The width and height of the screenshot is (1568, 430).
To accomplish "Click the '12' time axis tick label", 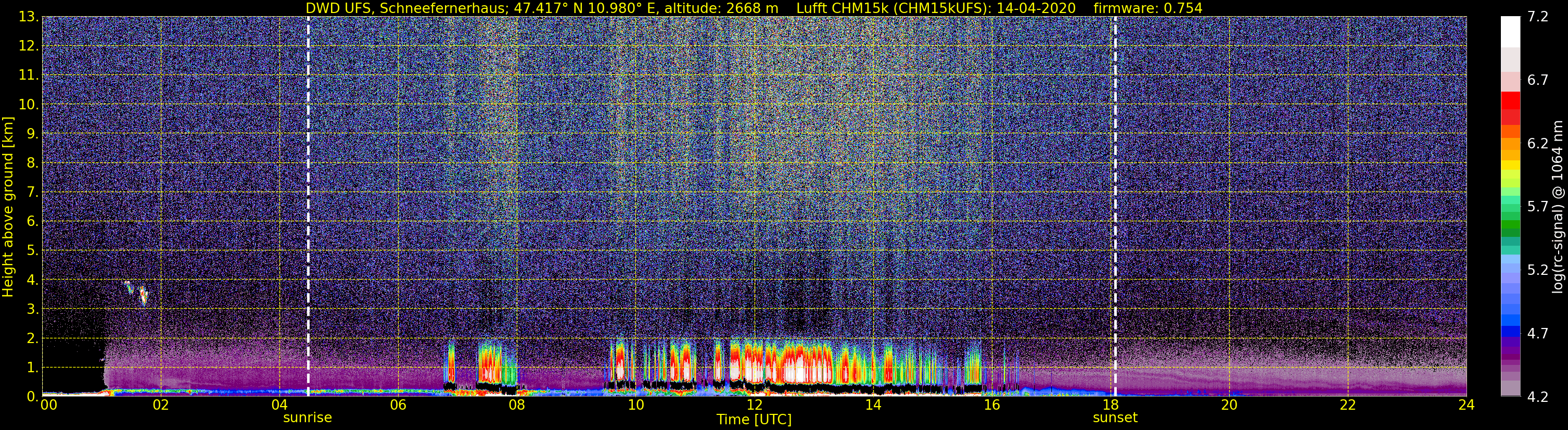I will pyautogui.click(x=754, y=405).
